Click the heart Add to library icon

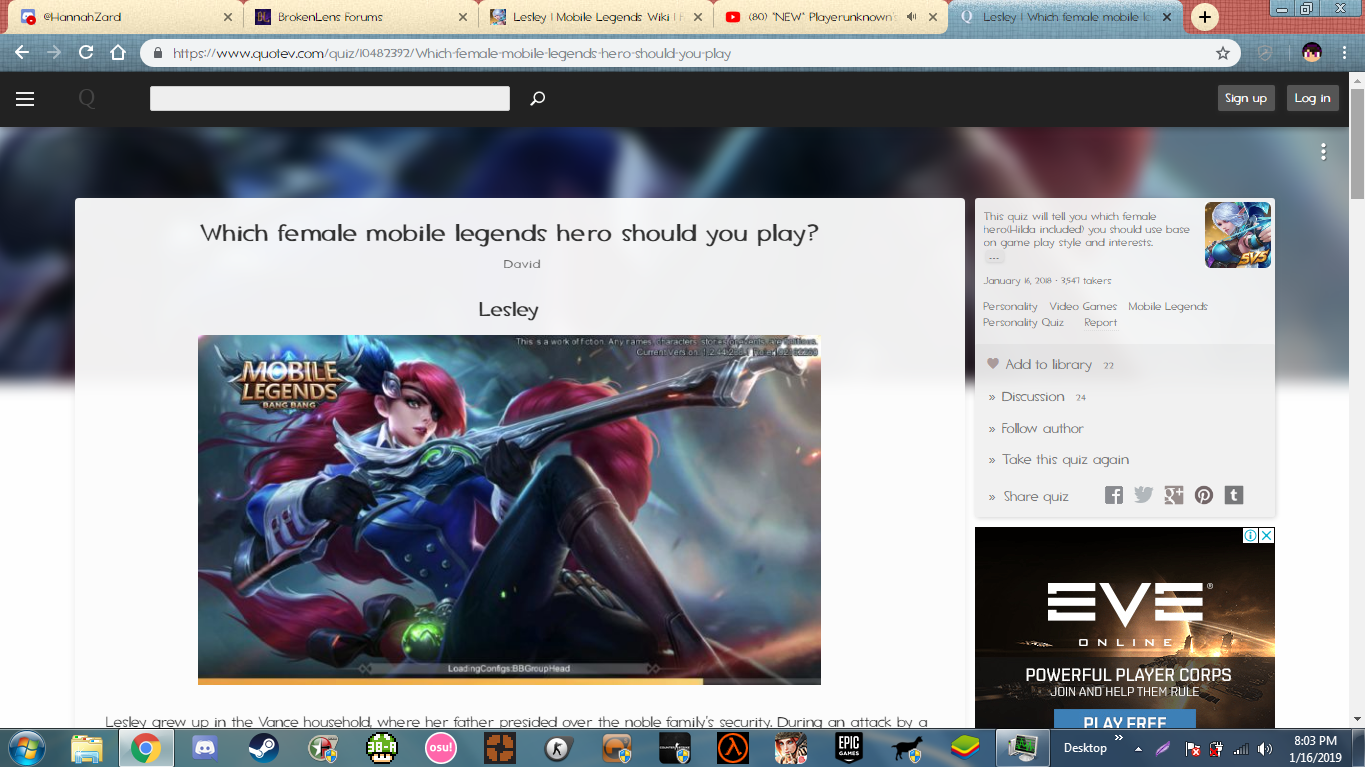[x=993, y=364]
